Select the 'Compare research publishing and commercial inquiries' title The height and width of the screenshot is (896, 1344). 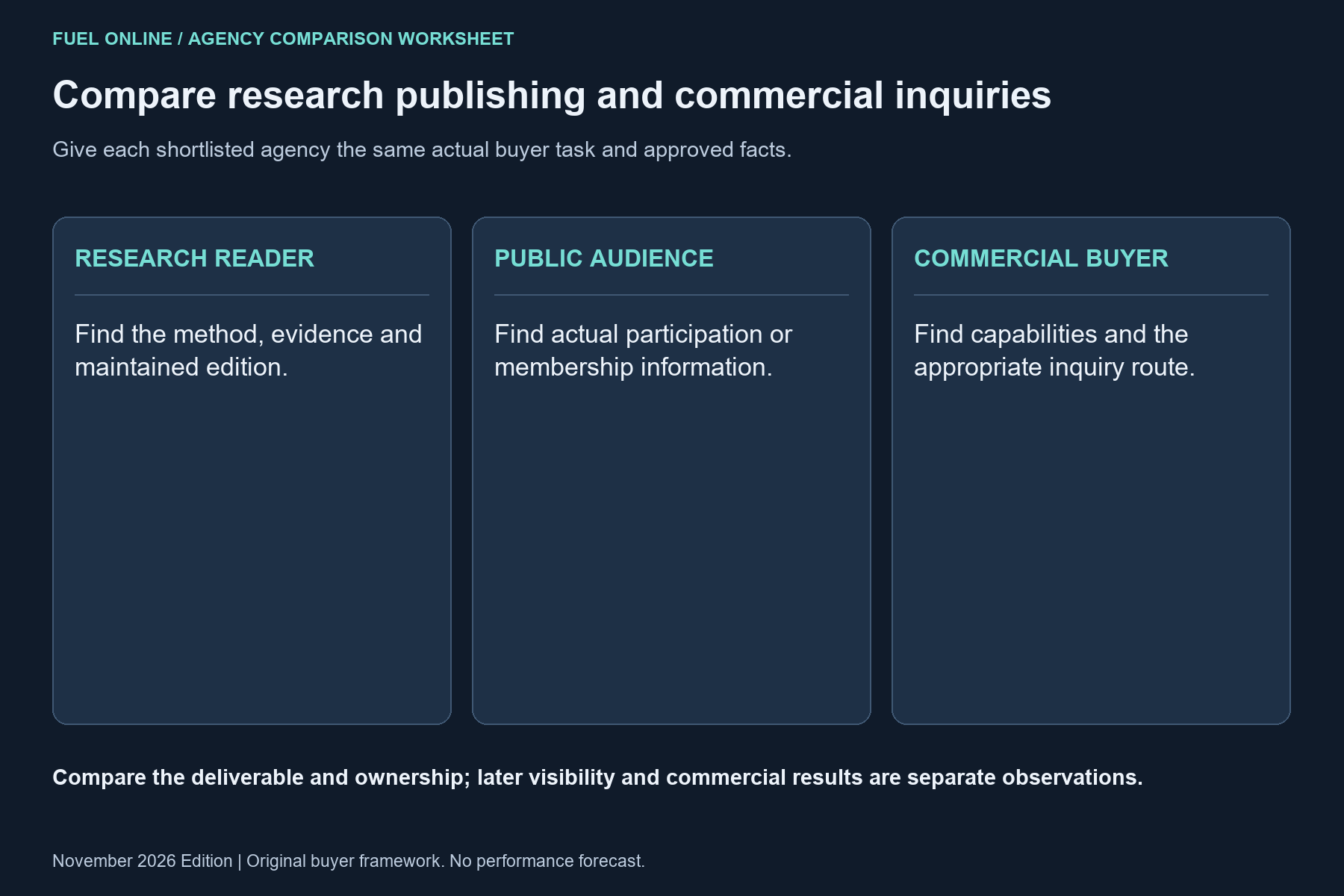[x=552, y=96]
